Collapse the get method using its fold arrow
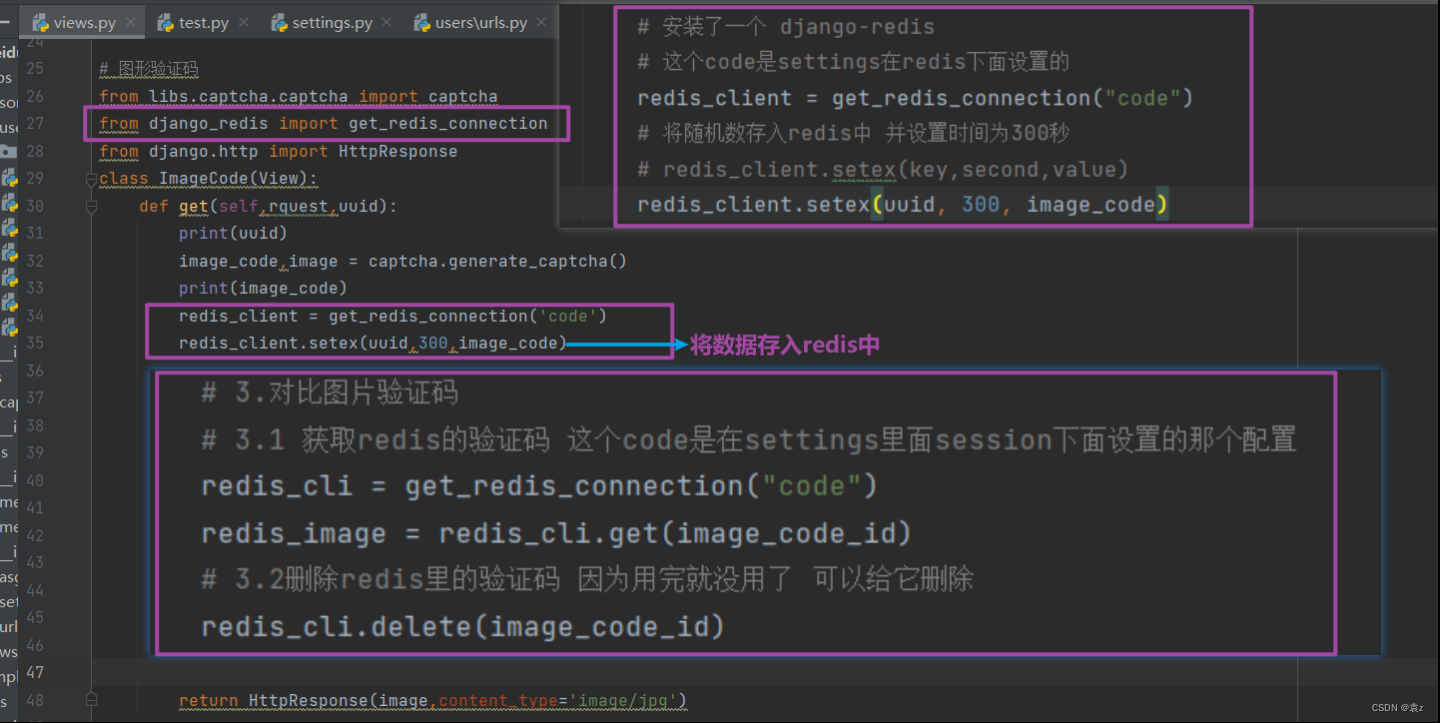1440x723 pixels. (91, 205)
